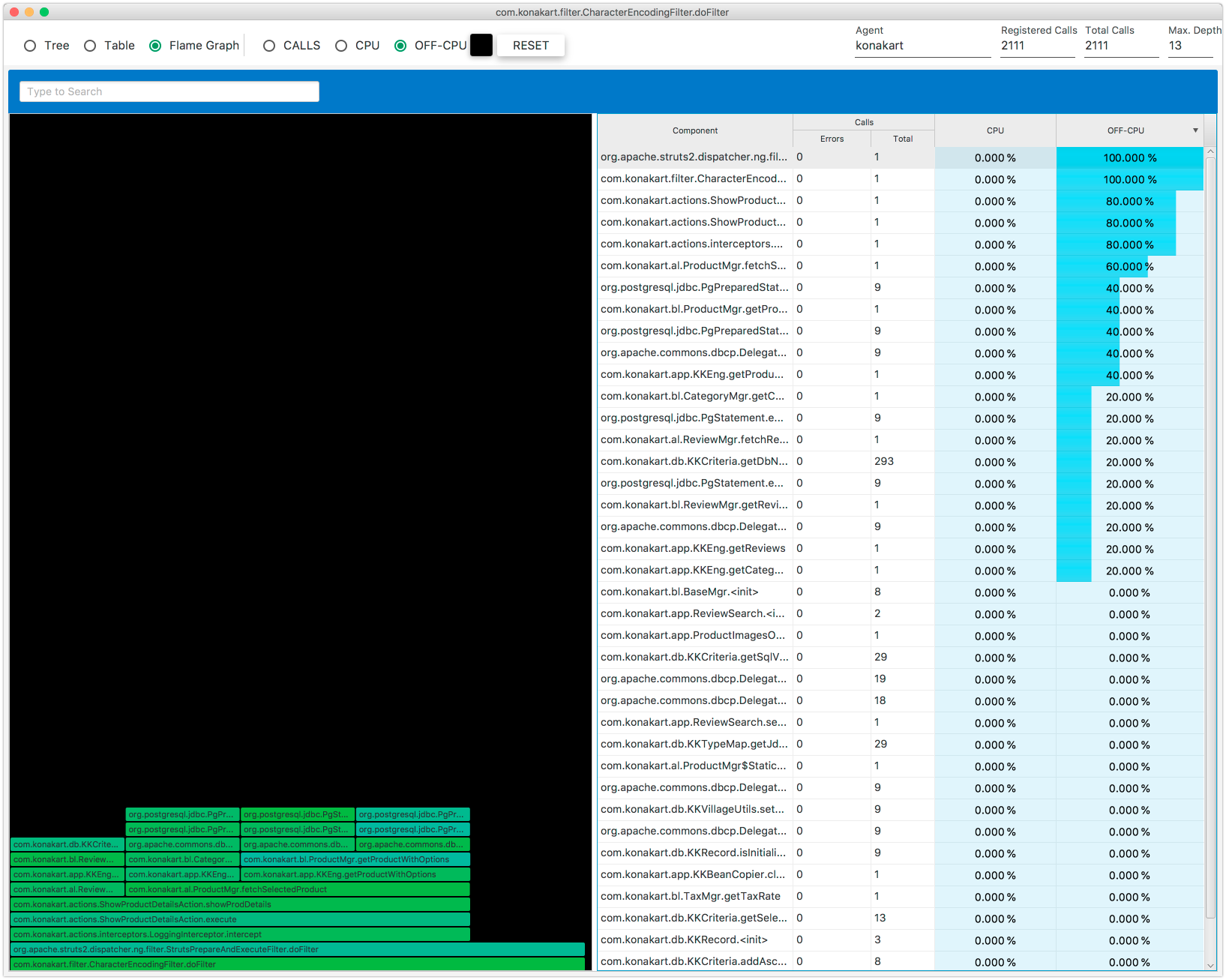Image resolution: width=1226 pixels, height=980 pixels.
Task: Select the com.konakart.app.KKBeanCopier.cl... row
Action: pyautogui.click(x=901, y=875)
